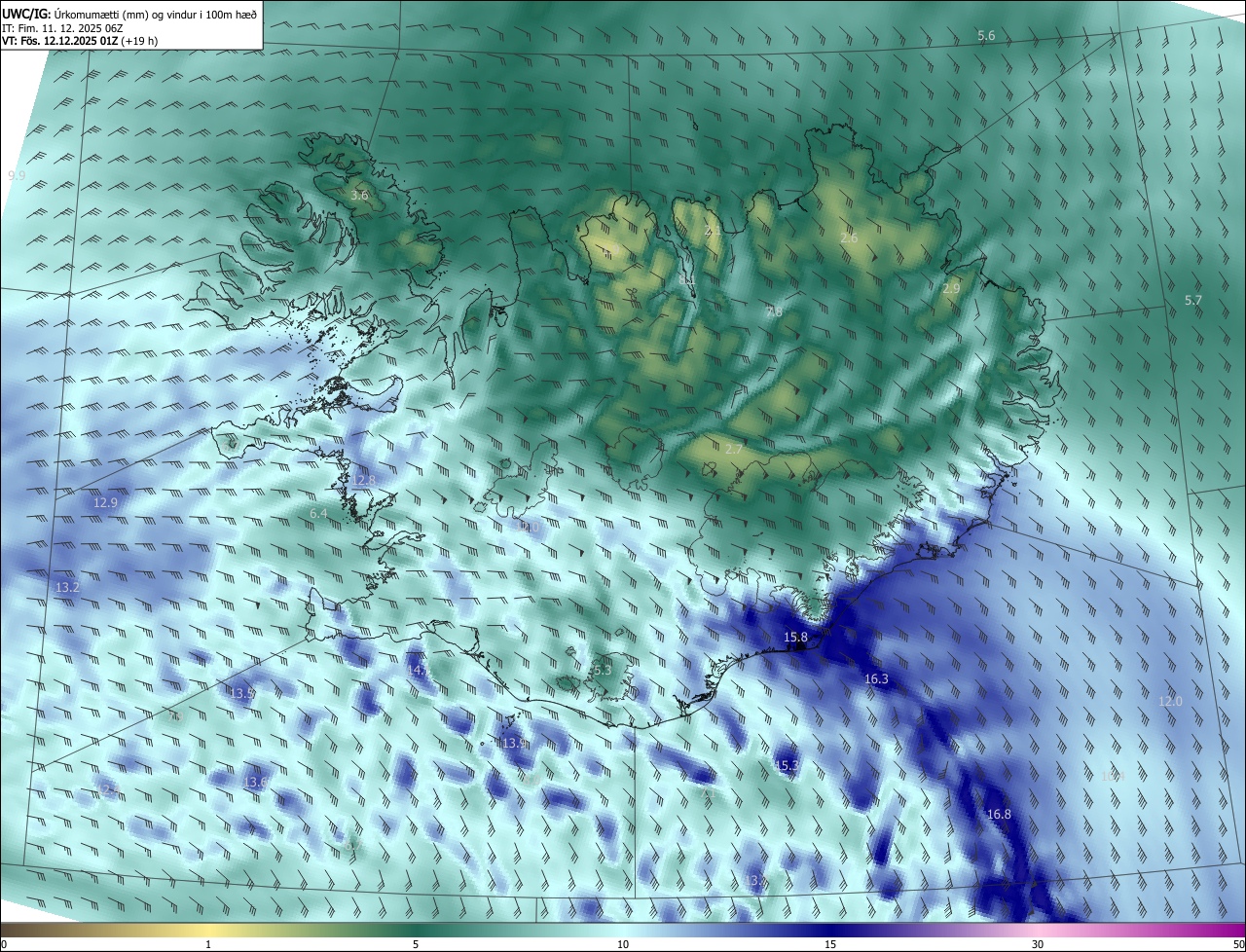
Task: Click the 15.8 precipitable water maximum label
Action: pyautogui.click(x=796, y=638)
